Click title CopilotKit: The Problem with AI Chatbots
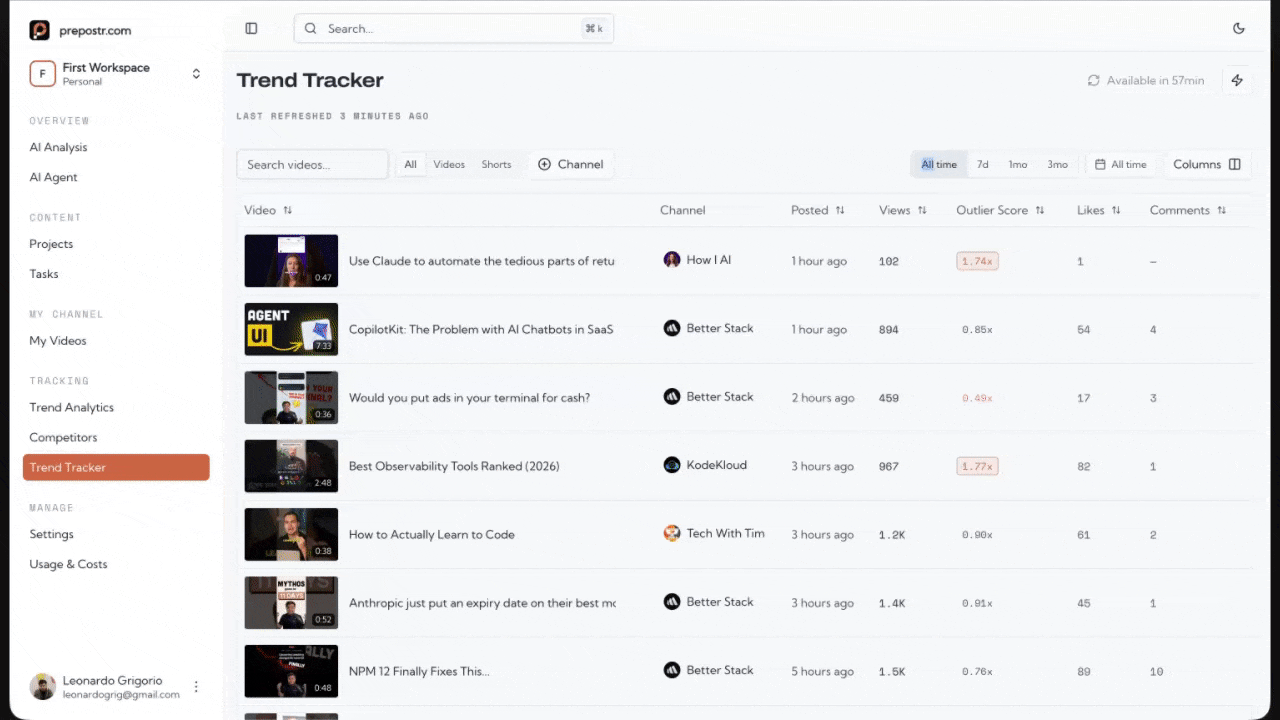This screenshot has width=1280, height=720. [481, 329]
